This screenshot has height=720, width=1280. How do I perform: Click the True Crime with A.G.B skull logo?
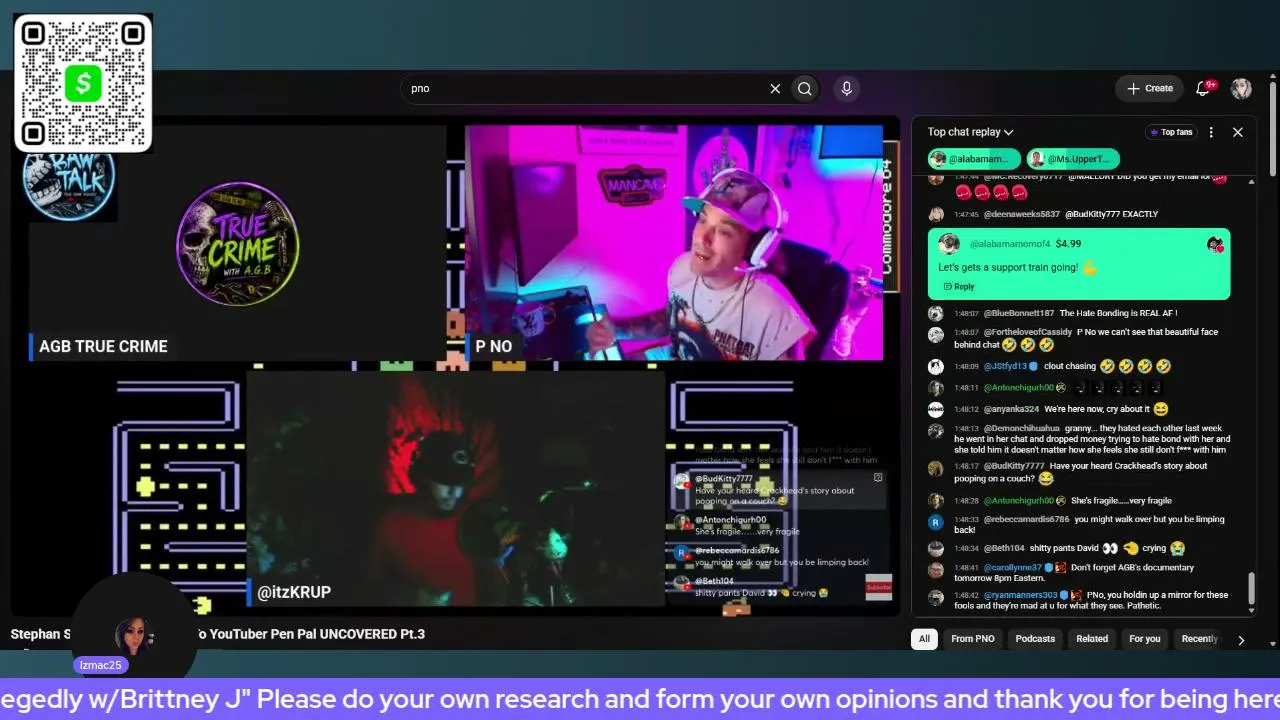click(x=237, y=243)
